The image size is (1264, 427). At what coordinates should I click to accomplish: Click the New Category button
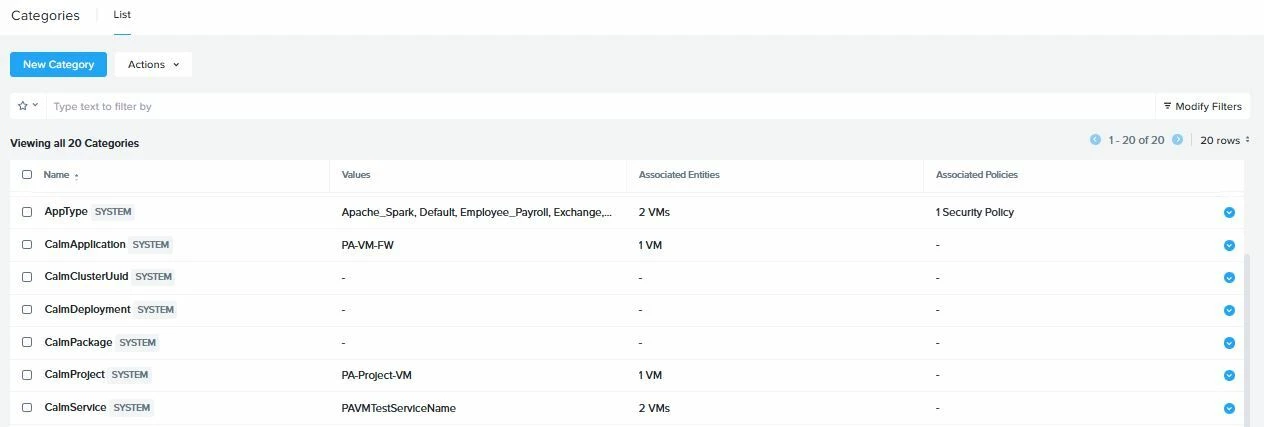[x=58, y=64]
